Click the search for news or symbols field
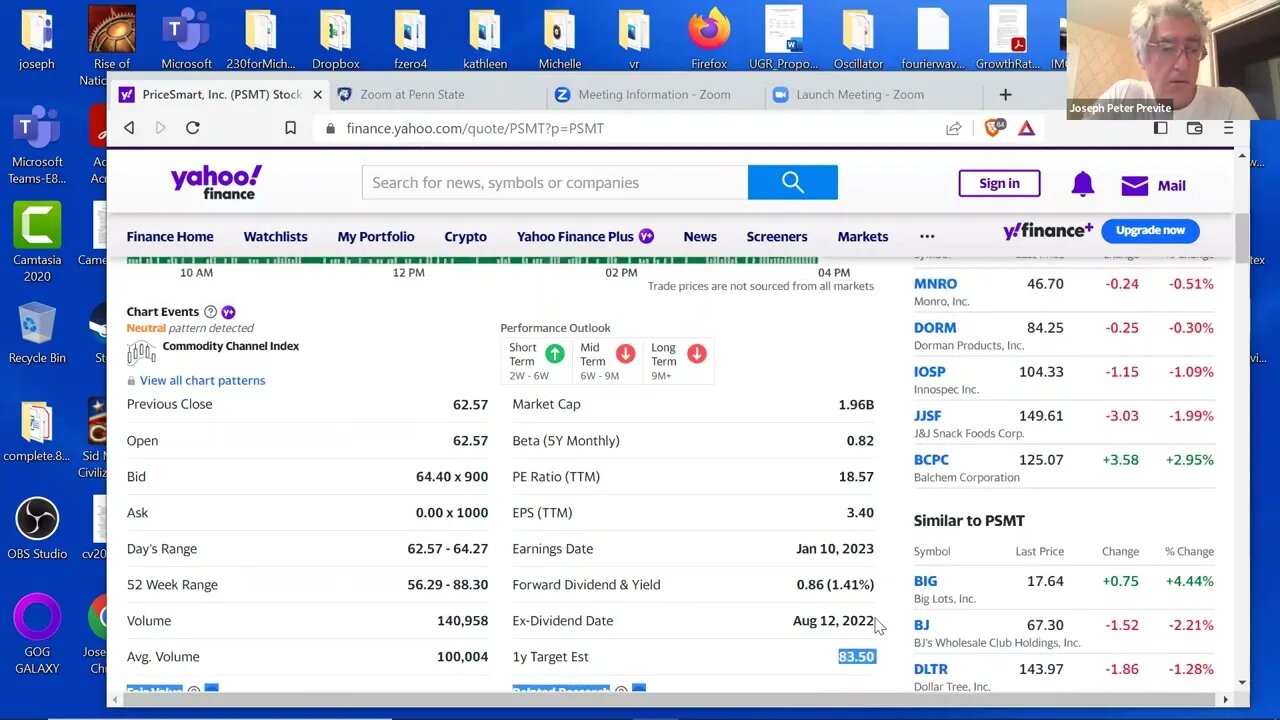Image resolution: width=1280 pixels, height=720 pixels. click(555, 182)
